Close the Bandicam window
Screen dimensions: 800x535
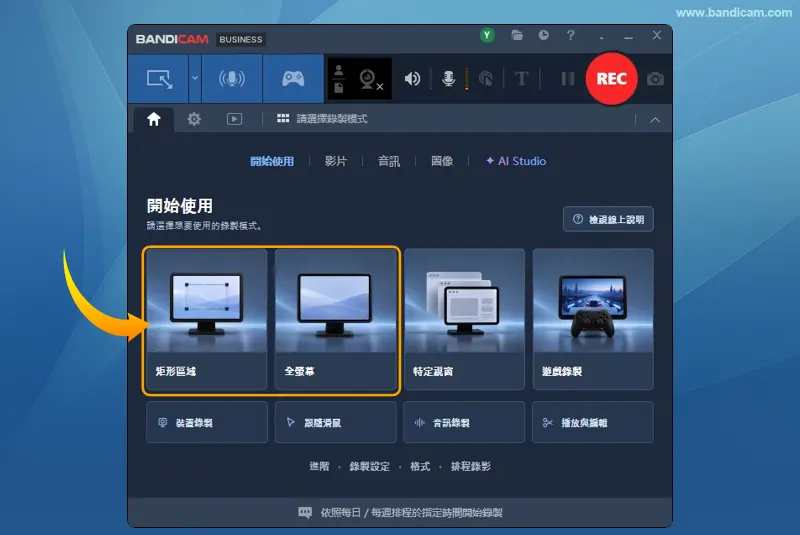pos(657,35)
